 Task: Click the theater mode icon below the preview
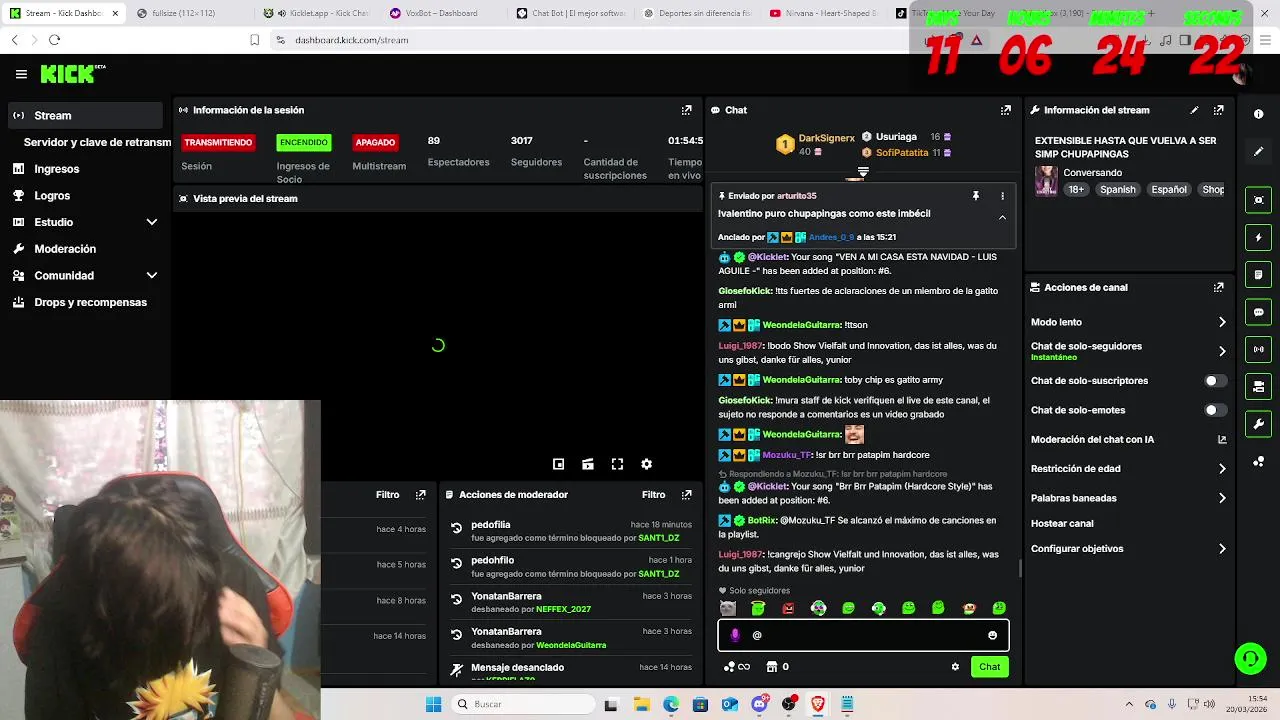pyautogui.click(x=588, y=464)
